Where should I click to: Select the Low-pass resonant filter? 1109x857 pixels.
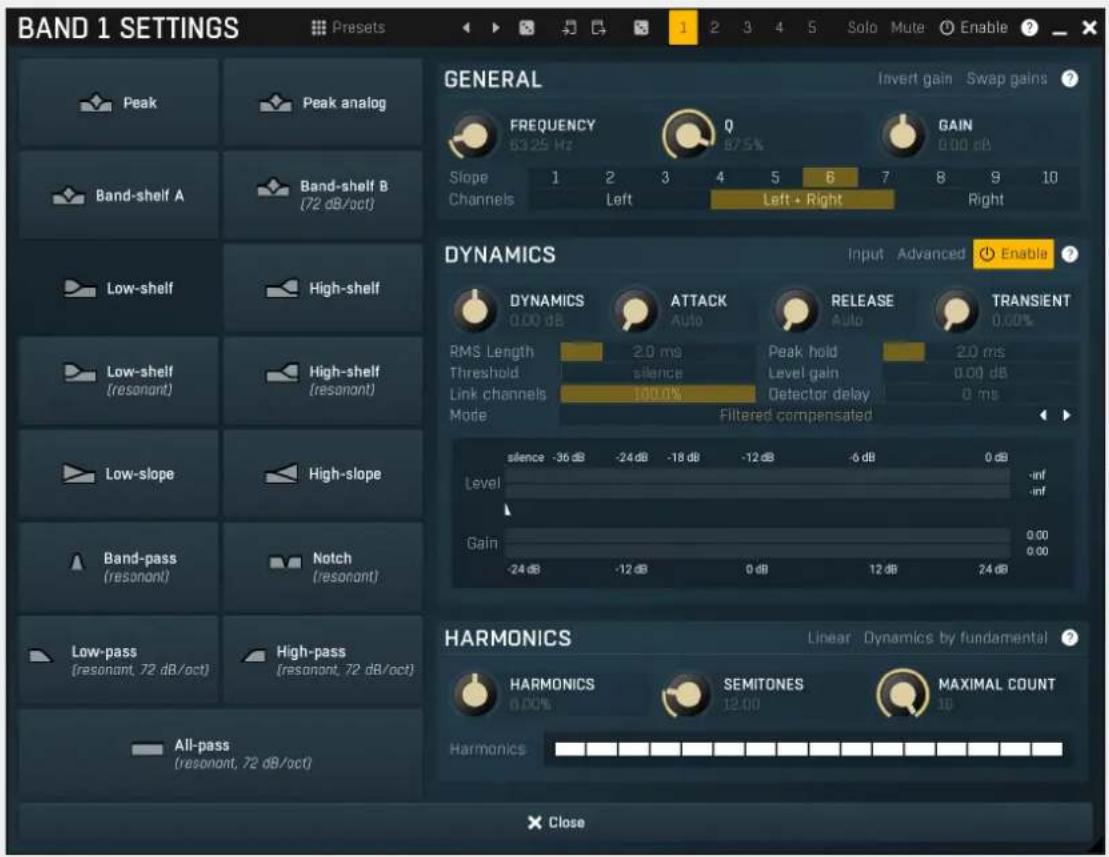click(118, 660)
